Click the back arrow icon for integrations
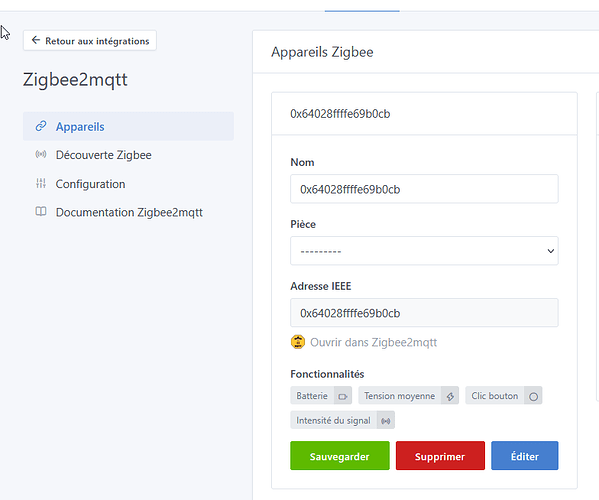The width and height of the screenshot is (599, 500). (x=36, y=40)
